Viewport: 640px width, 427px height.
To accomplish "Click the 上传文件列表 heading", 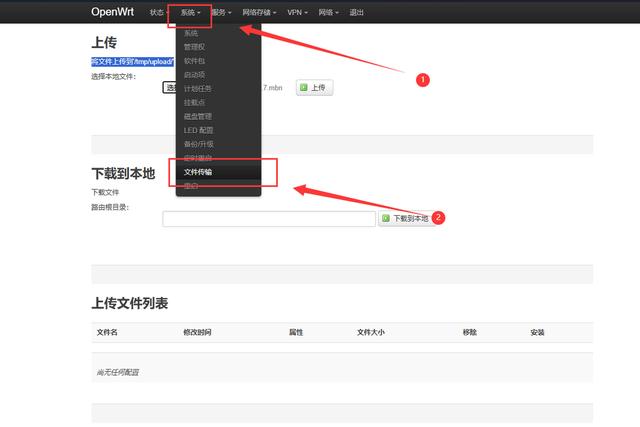I will pos(130,303).
